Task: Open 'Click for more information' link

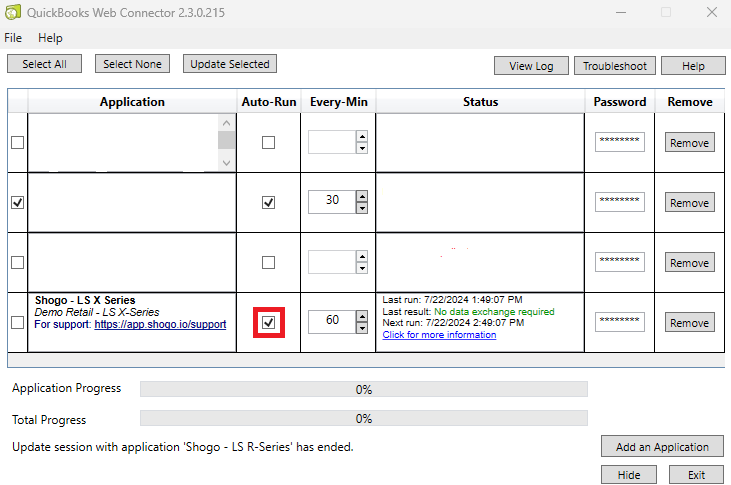Action: coord(439,335)
